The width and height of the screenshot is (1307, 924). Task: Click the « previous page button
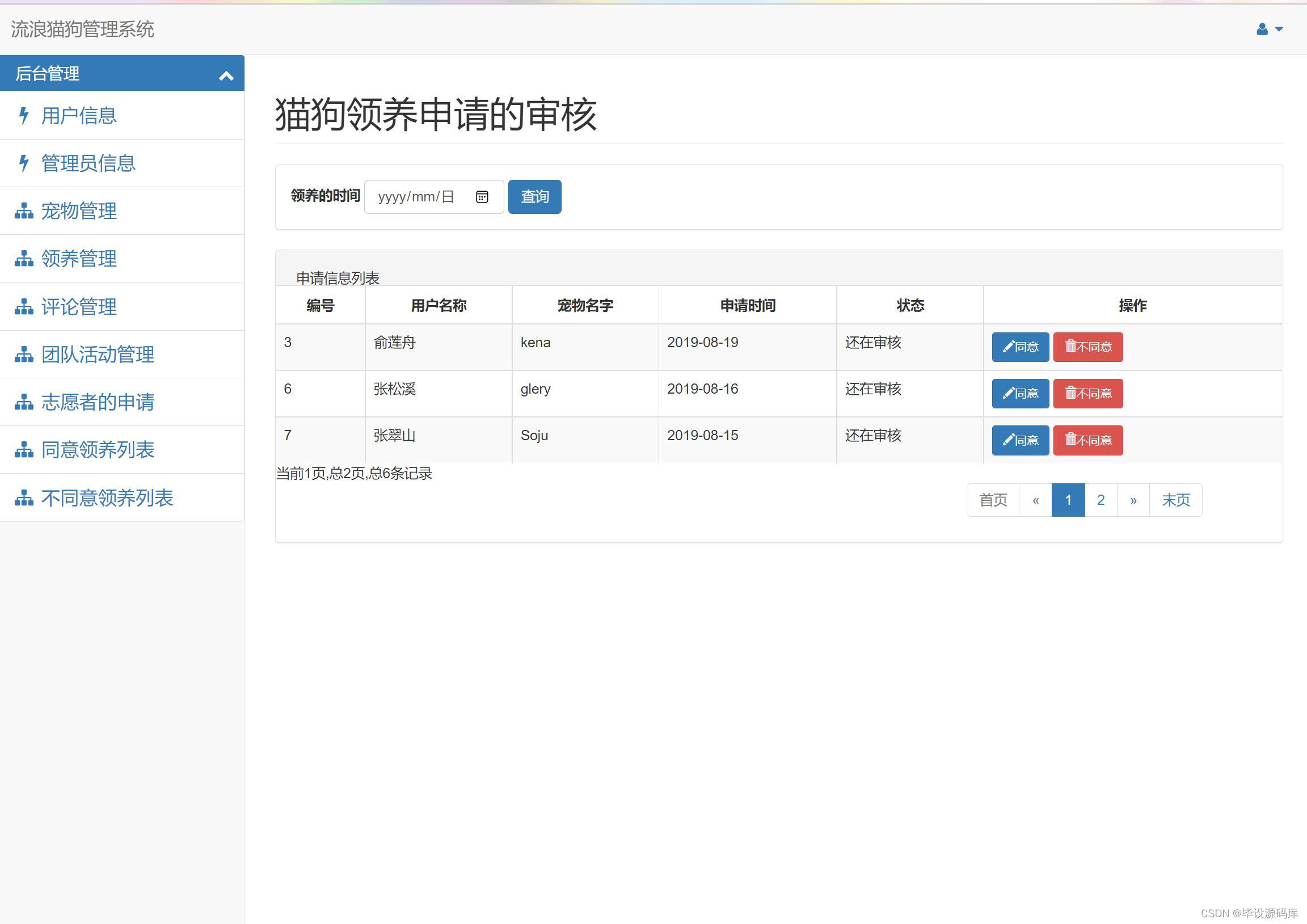point(1035,500)
